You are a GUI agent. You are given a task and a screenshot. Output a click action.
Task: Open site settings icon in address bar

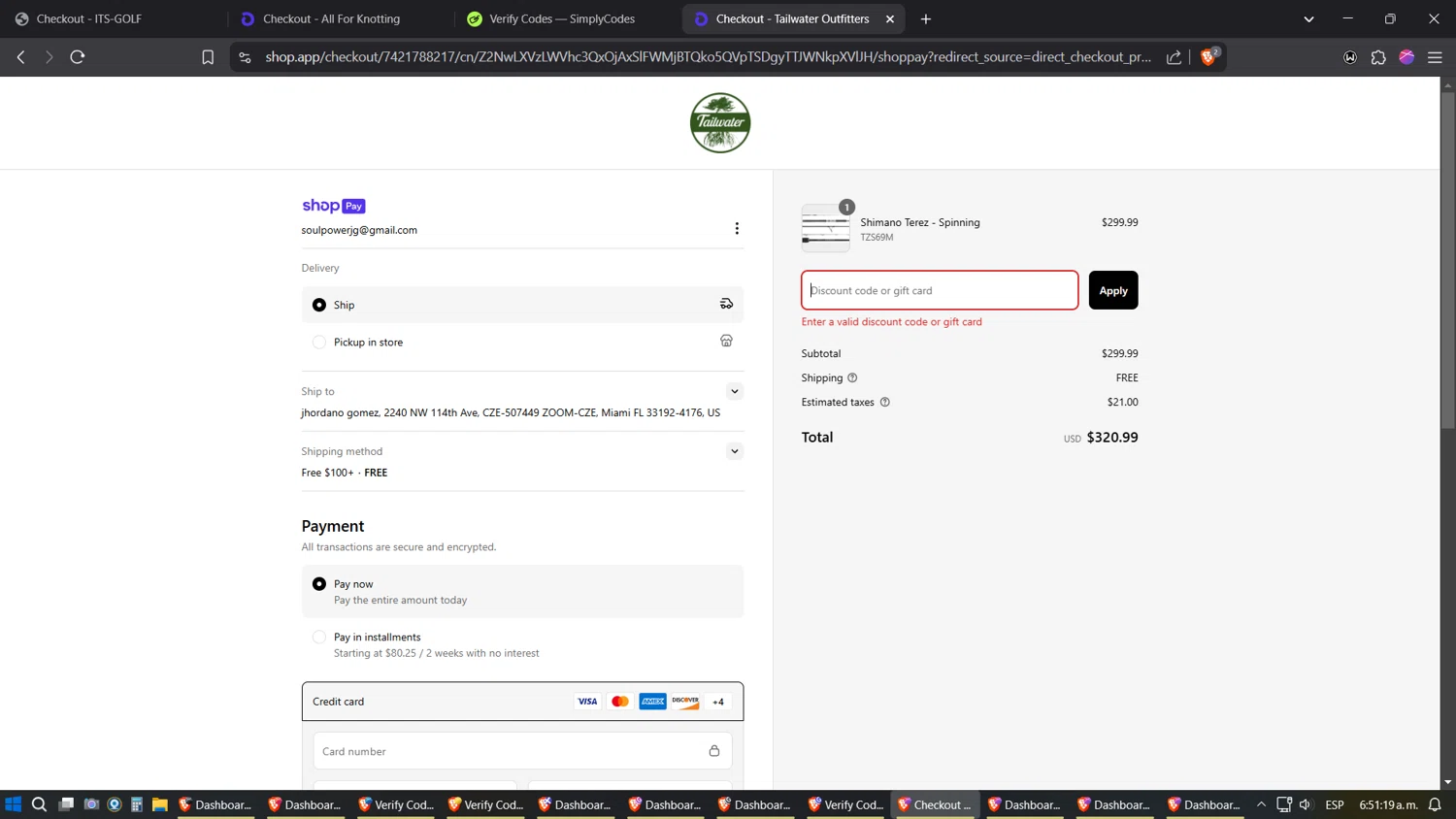coord(245,57)
